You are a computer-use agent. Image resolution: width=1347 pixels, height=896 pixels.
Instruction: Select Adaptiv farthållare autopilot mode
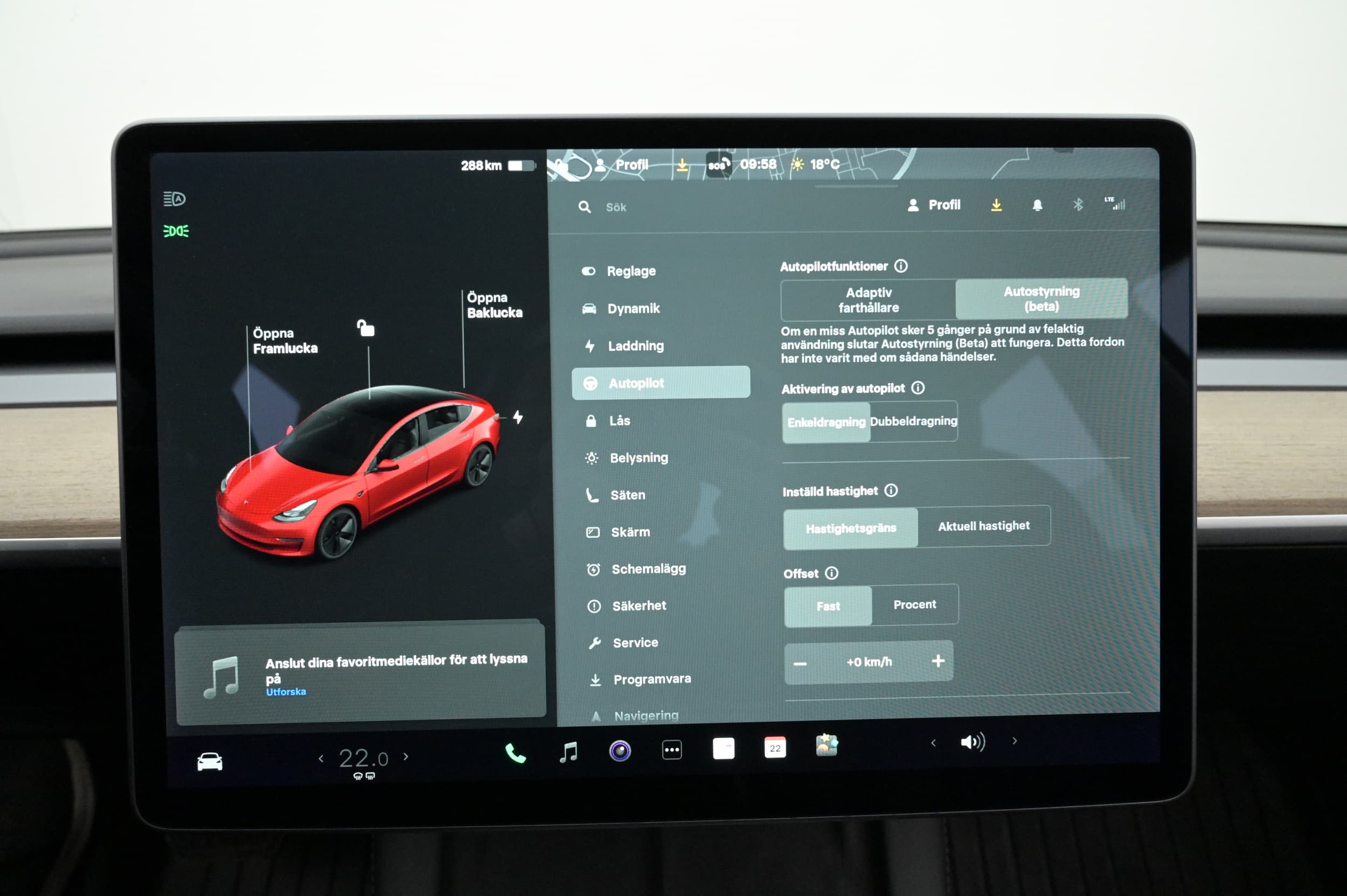(x=869, y=300)
